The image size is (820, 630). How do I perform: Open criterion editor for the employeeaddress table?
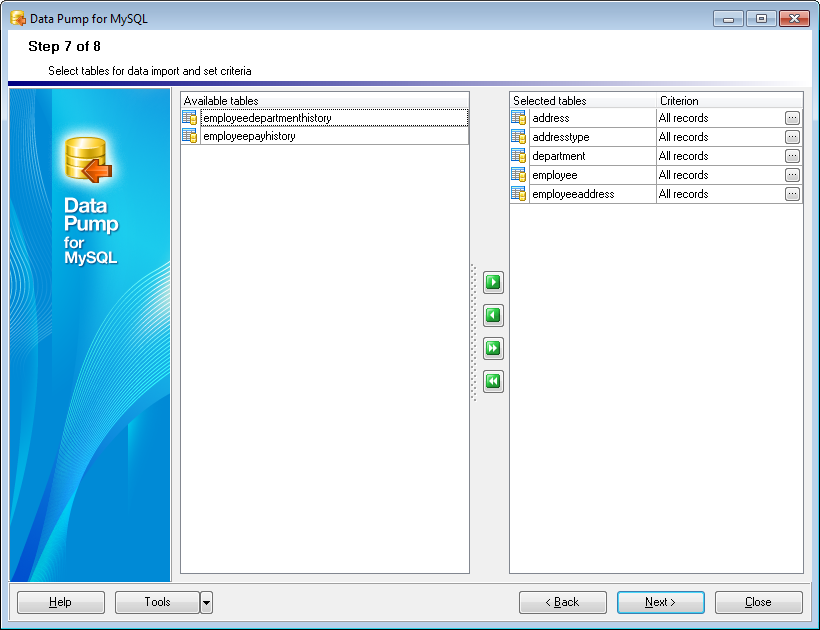click(791, 194)
